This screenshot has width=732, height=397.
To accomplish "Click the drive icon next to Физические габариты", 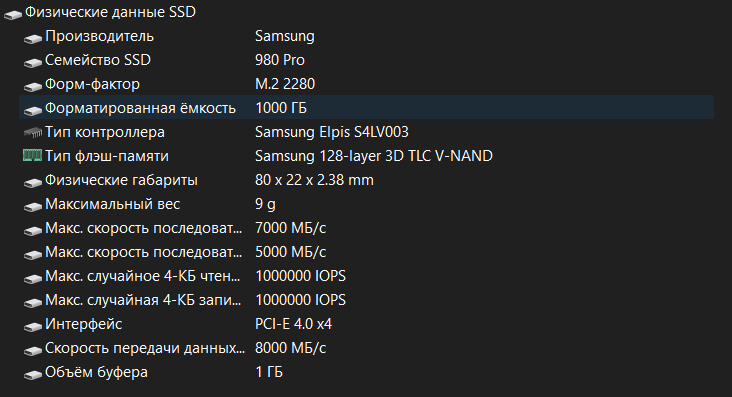I will (33, 183).
